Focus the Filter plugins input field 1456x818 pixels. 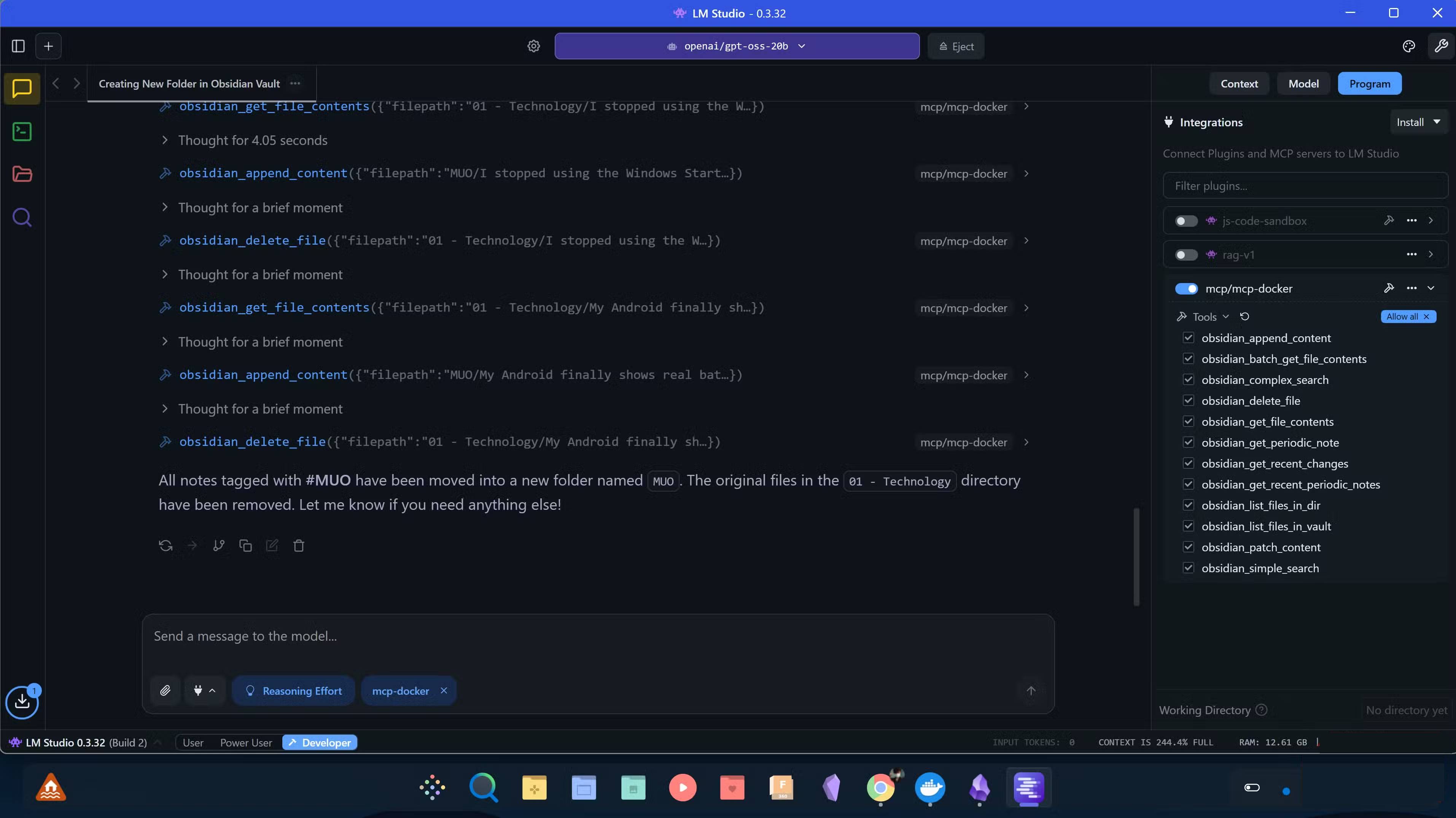(x=1305, y=186)
